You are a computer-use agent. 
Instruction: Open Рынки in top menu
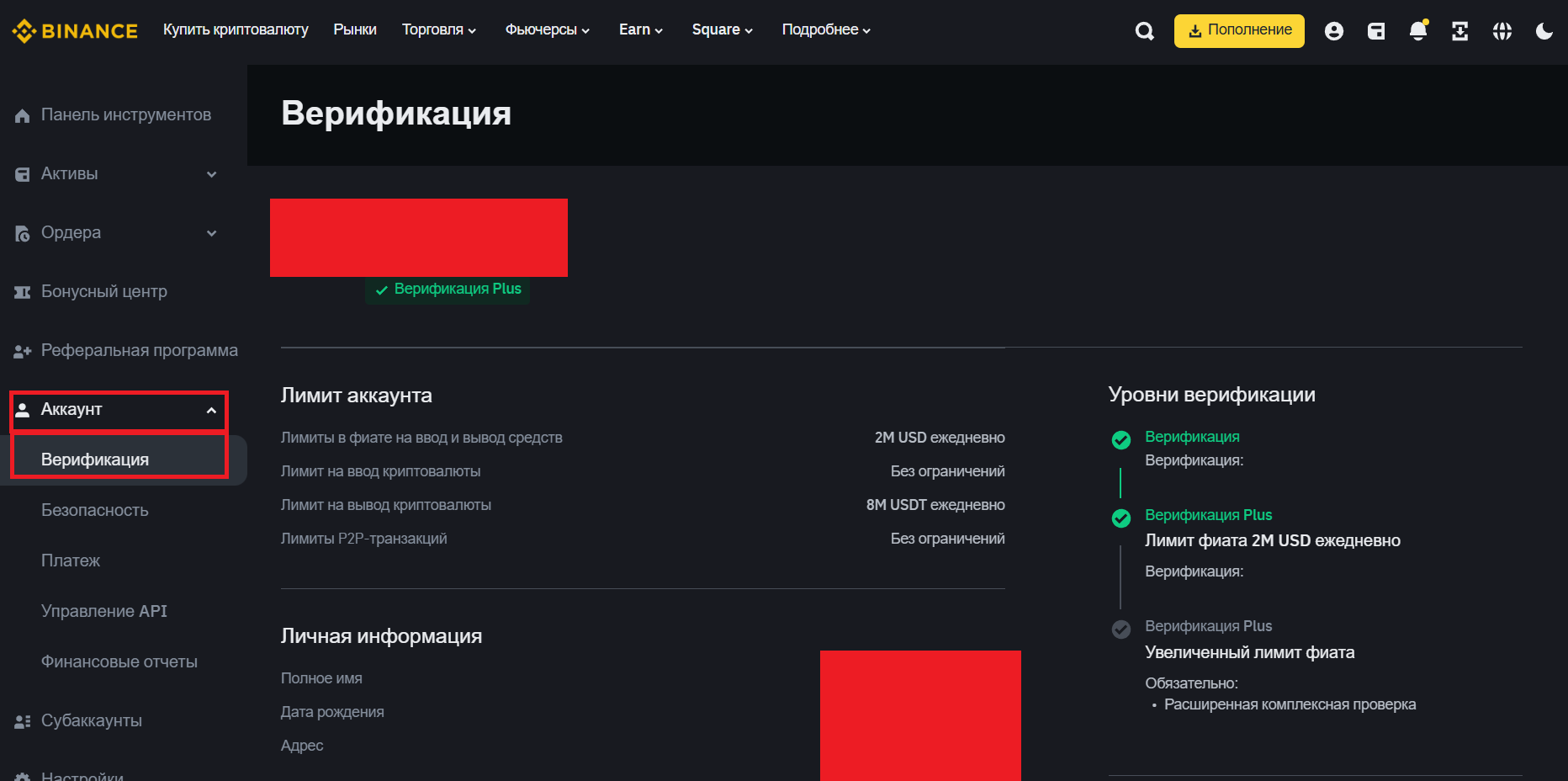[x=355, y=29]
